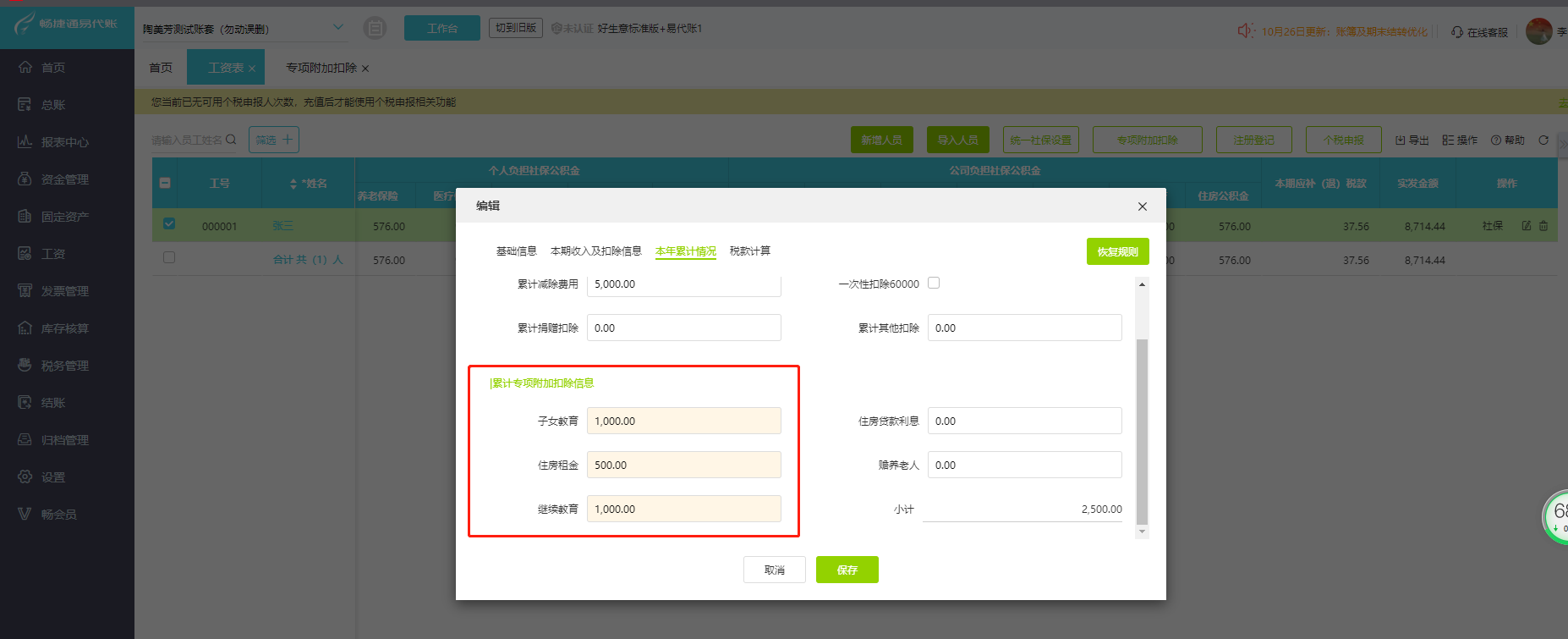Viewport: 1568px width, 639px height.
Task: Click the dialog's vertical scrollbar thumb
Action: click(x=1142, y=432)
